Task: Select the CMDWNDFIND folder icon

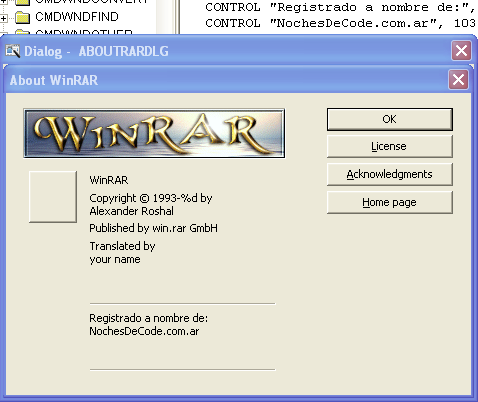Action: (22, 17)
